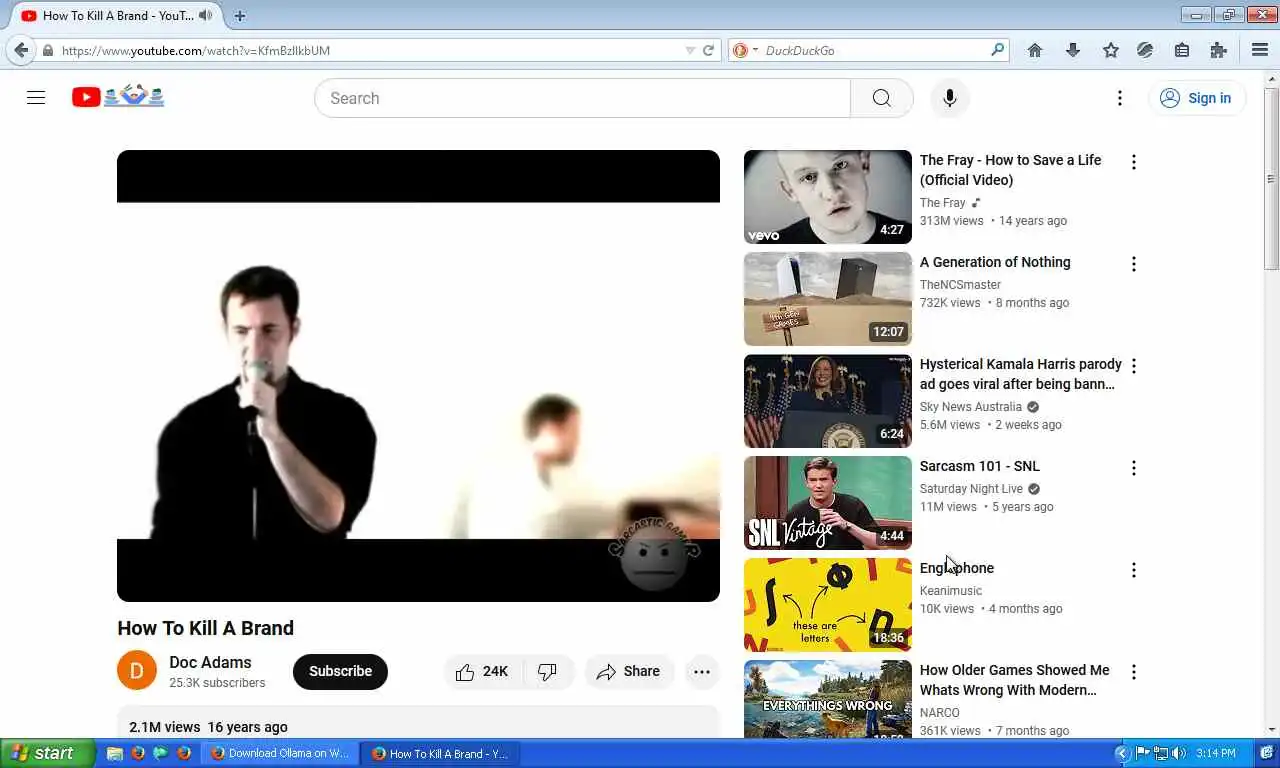
Task: Expand the URL history dropdown arrow
Action: pyautogui.click(x=690, y=50)
